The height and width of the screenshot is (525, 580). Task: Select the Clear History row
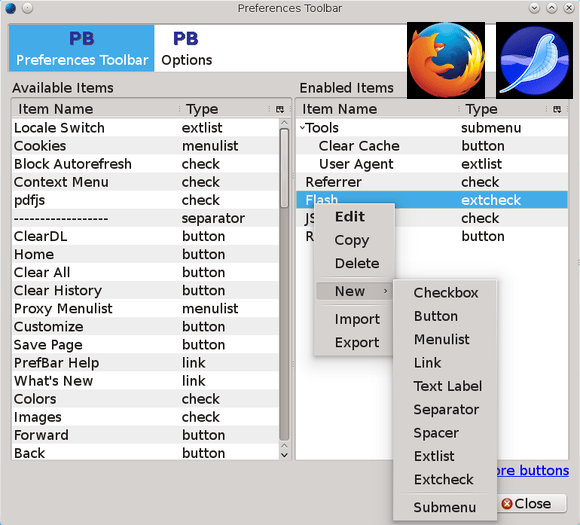click(145, 290)
